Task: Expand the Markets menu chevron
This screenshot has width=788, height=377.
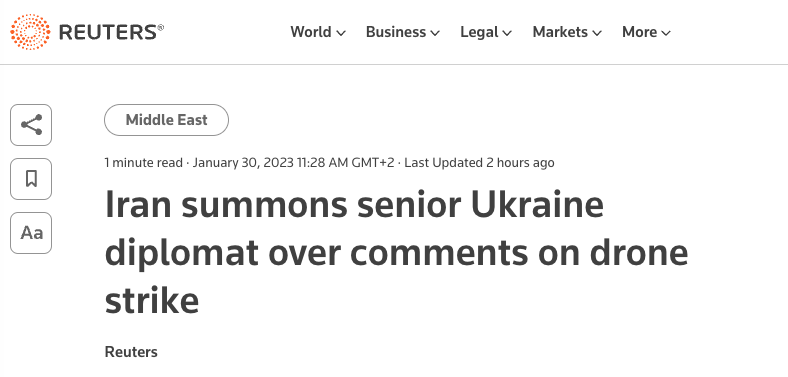Action: tap(597, 34)
